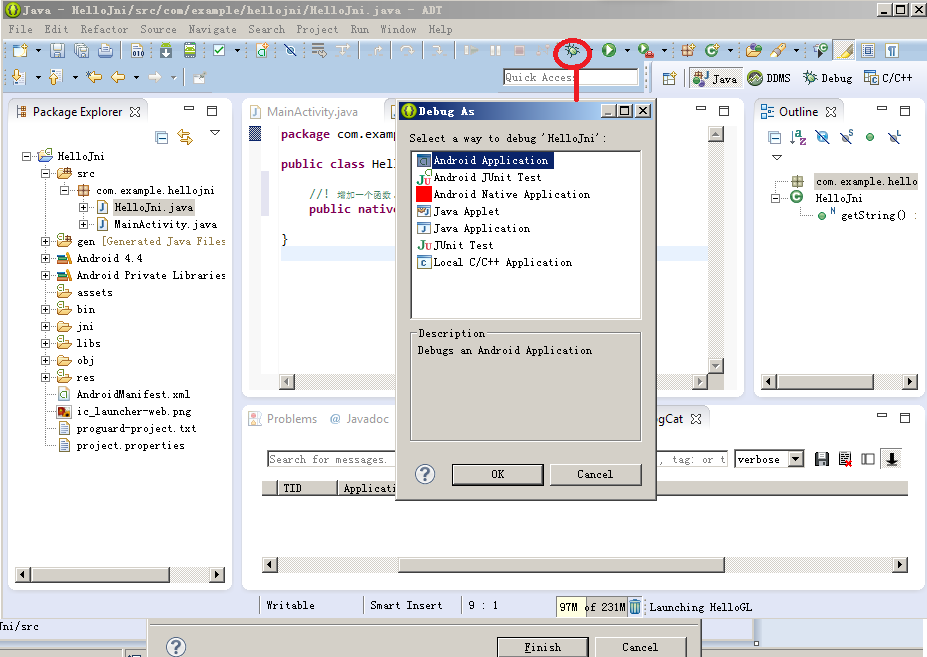Viewport: 927px width, 657px height.
Task: Toggle LogCat scroll lock down-arrow button
Action: click(891, 459)
